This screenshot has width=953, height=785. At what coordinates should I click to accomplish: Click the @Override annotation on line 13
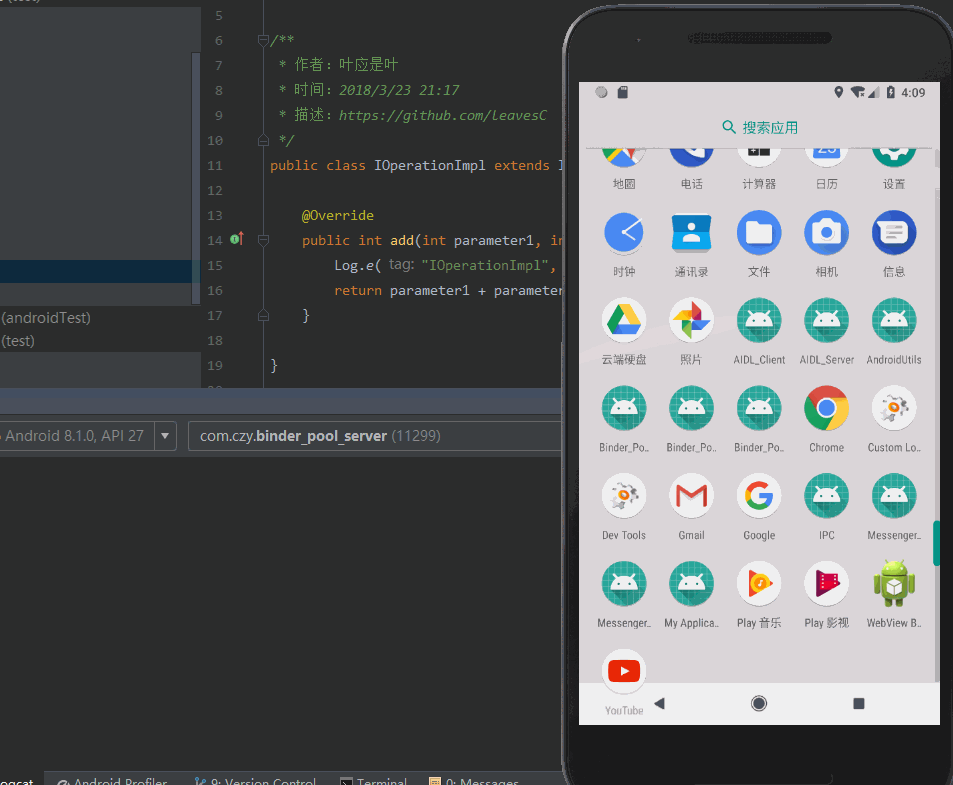338,216
